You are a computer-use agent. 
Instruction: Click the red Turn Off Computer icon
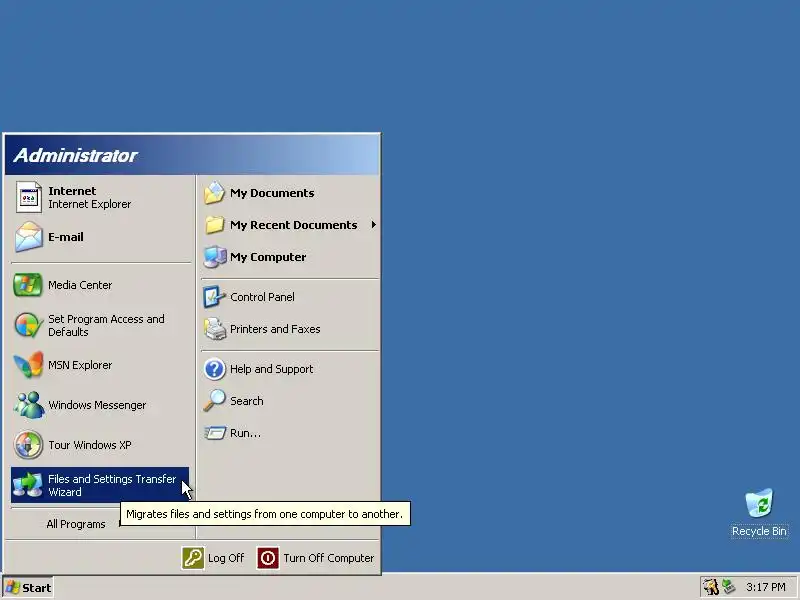pyautogui.click(x=268, y=558)
